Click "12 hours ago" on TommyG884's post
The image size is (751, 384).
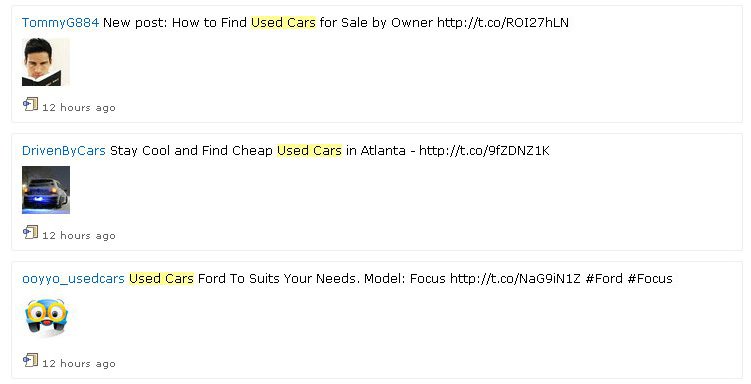(x=79, y=108)
